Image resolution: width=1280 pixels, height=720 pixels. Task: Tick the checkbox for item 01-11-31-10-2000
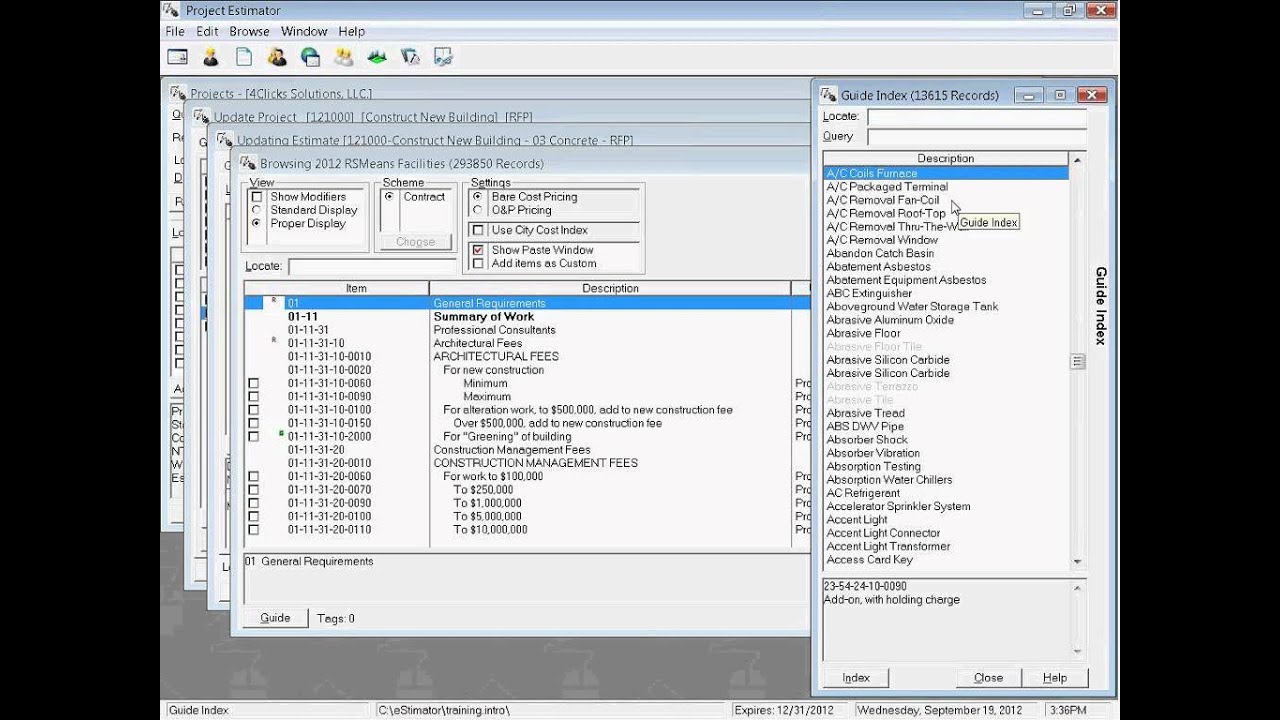(x=253, y=436)
